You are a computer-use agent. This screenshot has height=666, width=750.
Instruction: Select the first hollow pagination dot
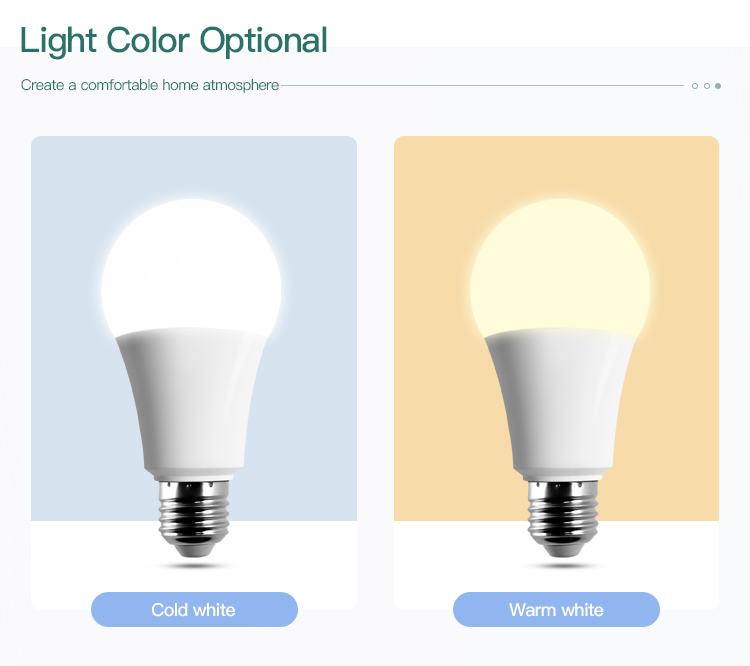pyautogui.click(x=695, y=86)
